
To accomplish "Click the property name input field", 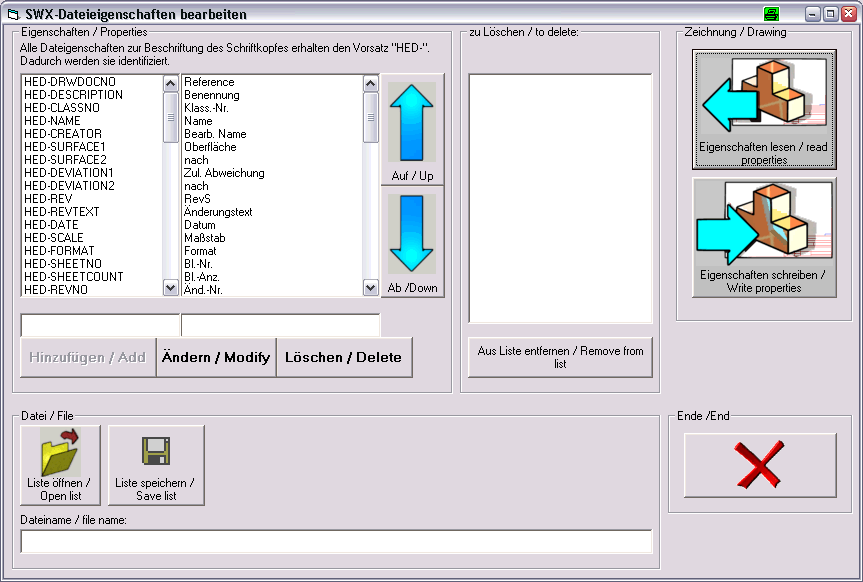I will click(x=100, y=325).
